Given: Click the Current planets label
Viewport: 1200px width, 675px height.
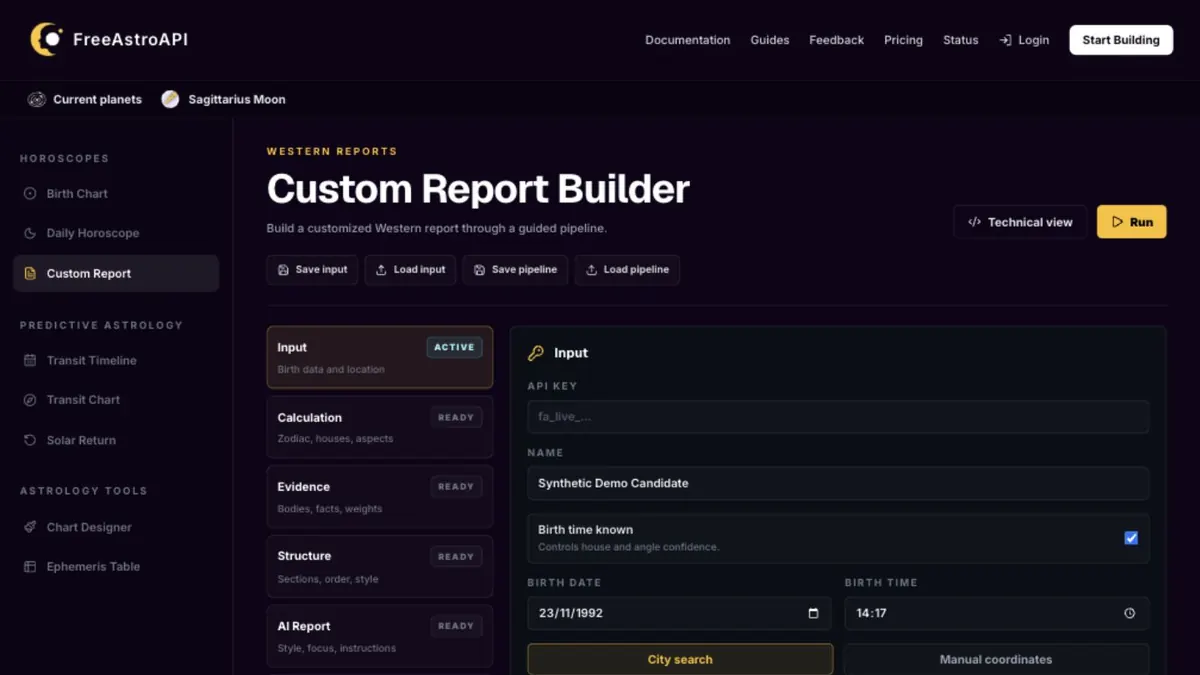Looking at the screenshot, I should [97, 99].
